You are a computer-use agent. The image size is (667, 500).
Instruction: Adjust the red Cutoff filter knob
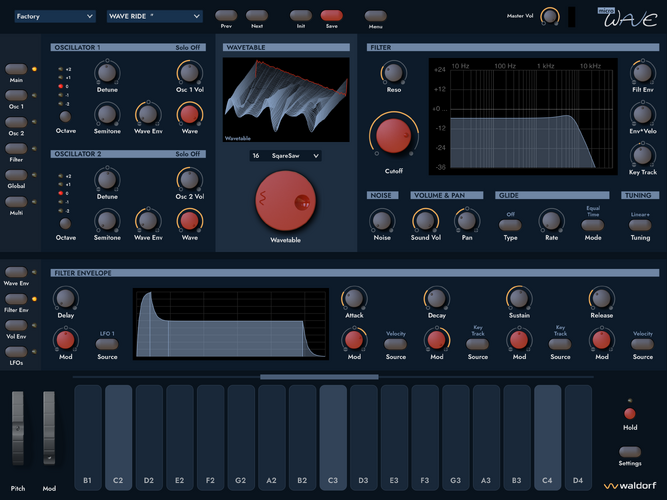394,136
